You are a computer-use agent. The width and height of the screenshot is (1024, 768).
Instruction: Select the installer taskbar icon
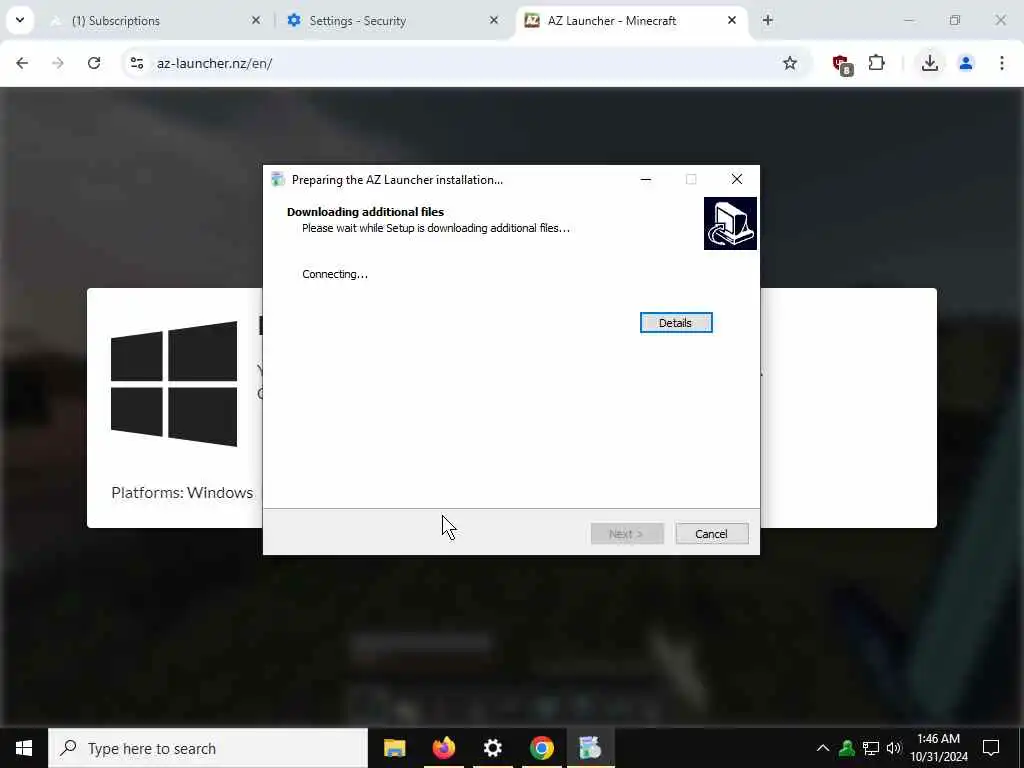coord(590,748)
